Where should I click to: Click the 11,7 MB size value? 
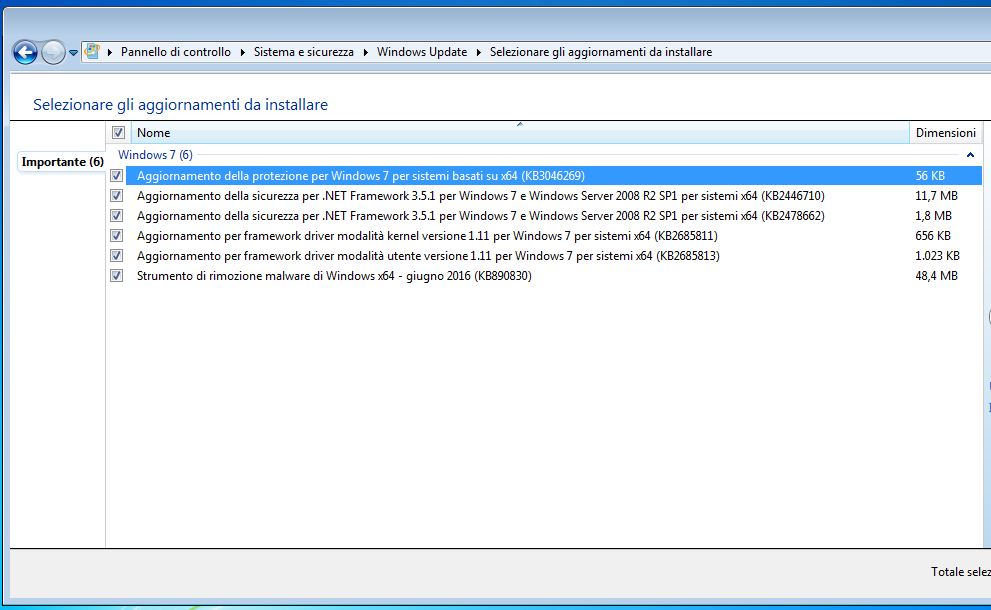[x=936, y=196]
